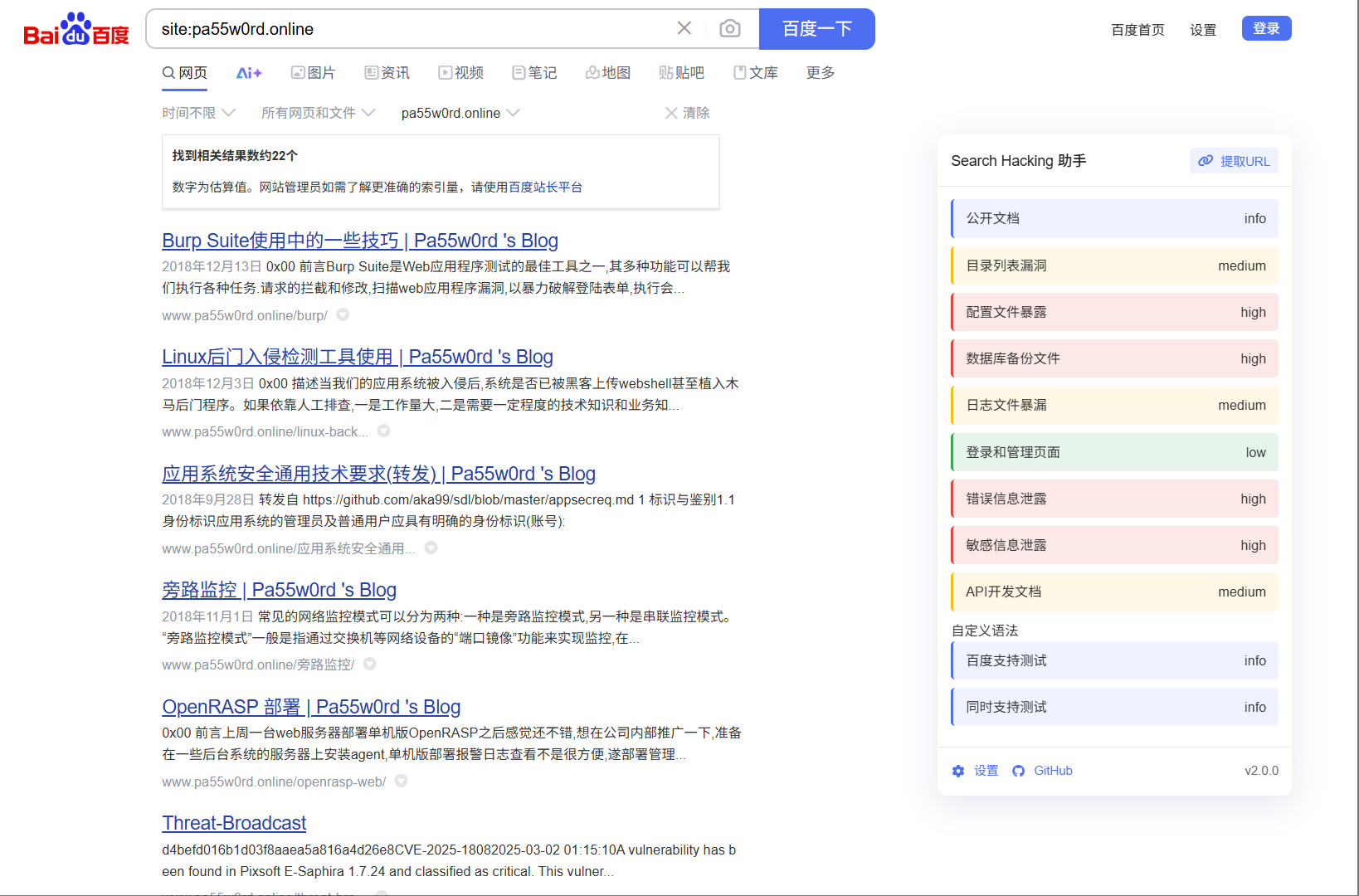Open 设置 in the top right header

1203,30
